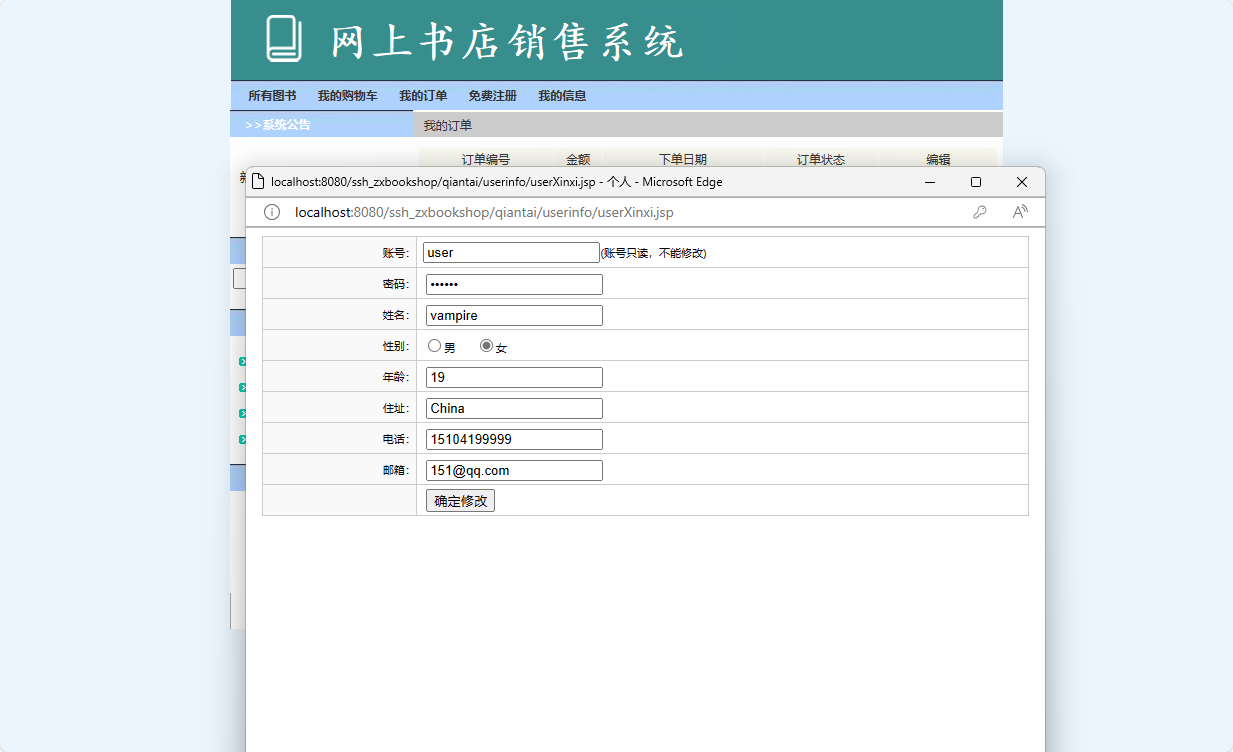Open Read Aloud via the A icon

pyautogui.click(x=1019, y=212)
